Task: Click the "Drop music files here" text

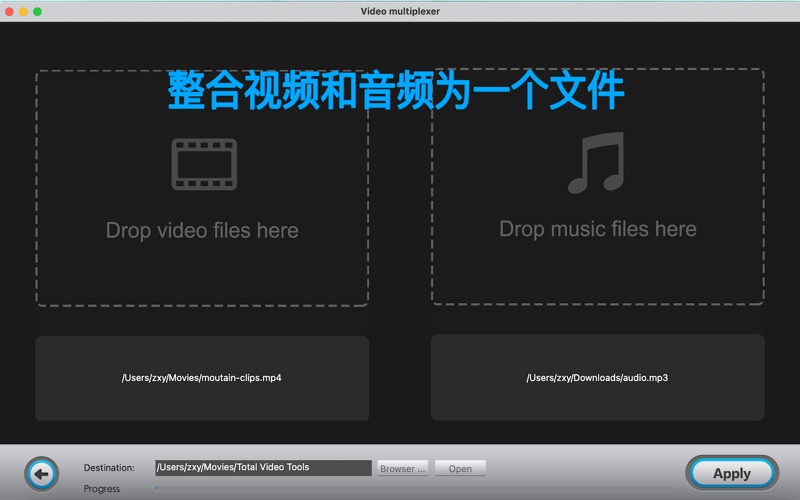Action: [x=597, y=229]
